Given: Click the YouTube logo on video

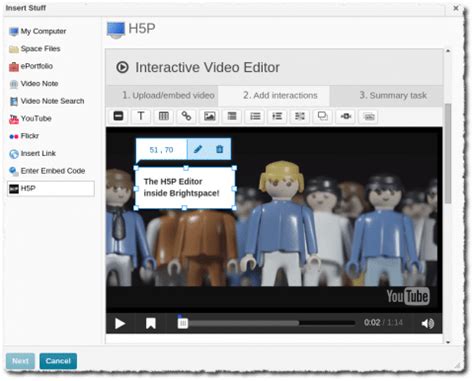Looking at the screenshot, I should (x=408, y=296).
